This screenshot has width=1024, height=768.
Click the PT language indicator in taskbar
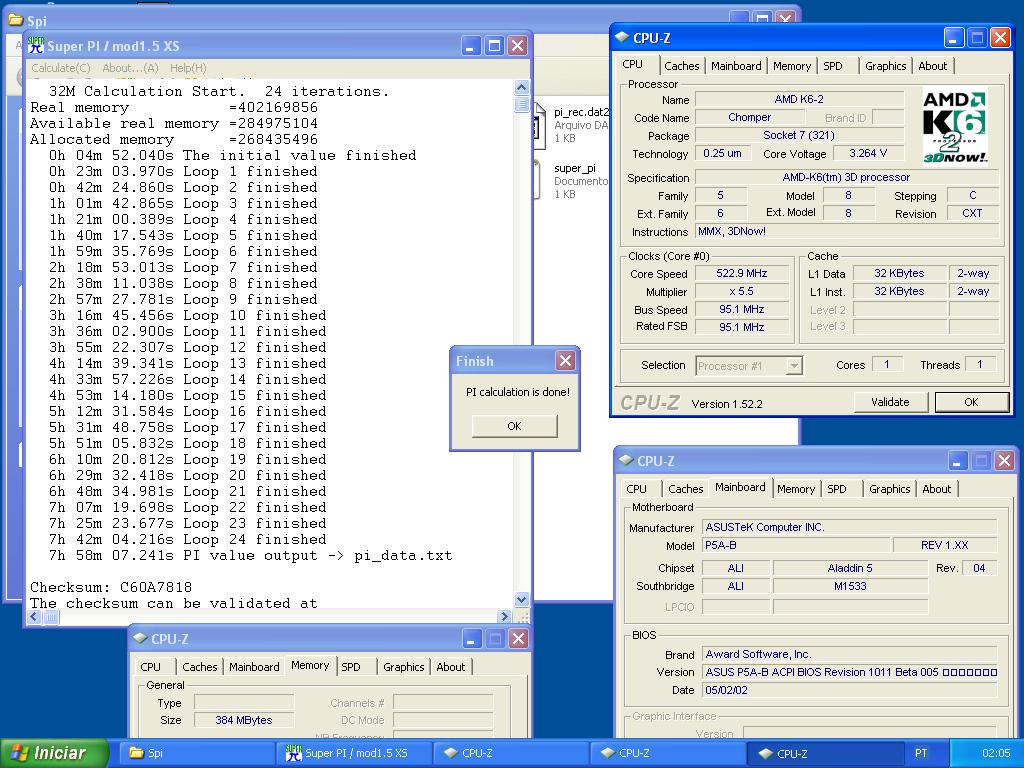(920, 753)
